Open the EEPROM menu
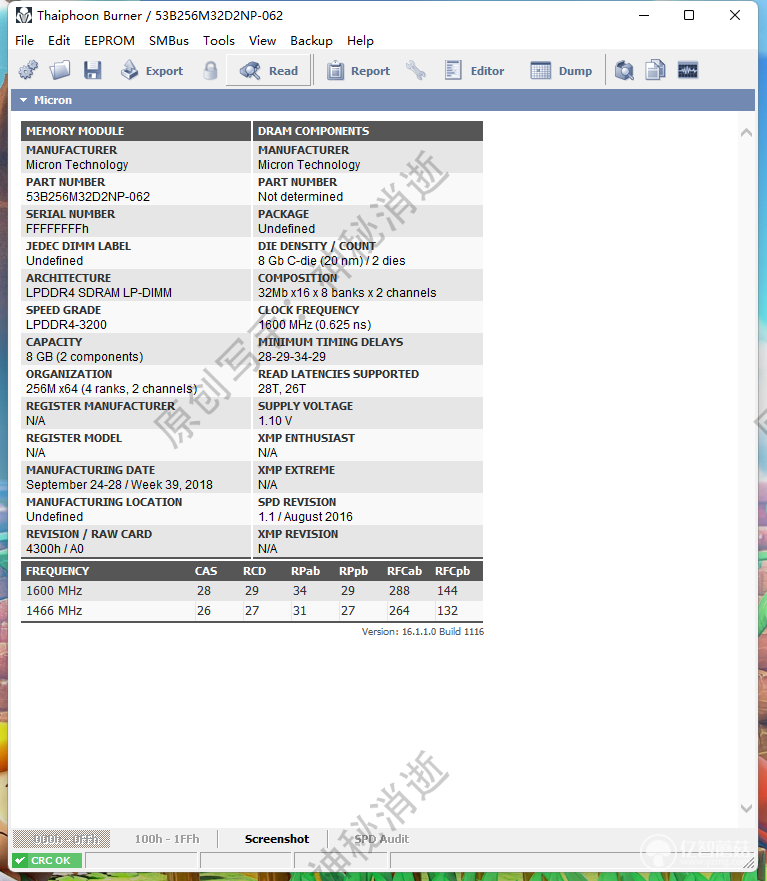 110,41
